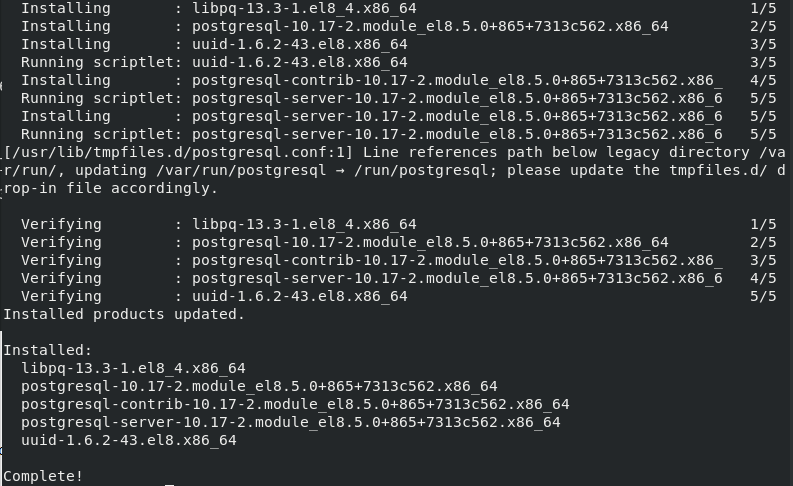Click installed postgresql-10.17-2 module package entry

(259, 386)
